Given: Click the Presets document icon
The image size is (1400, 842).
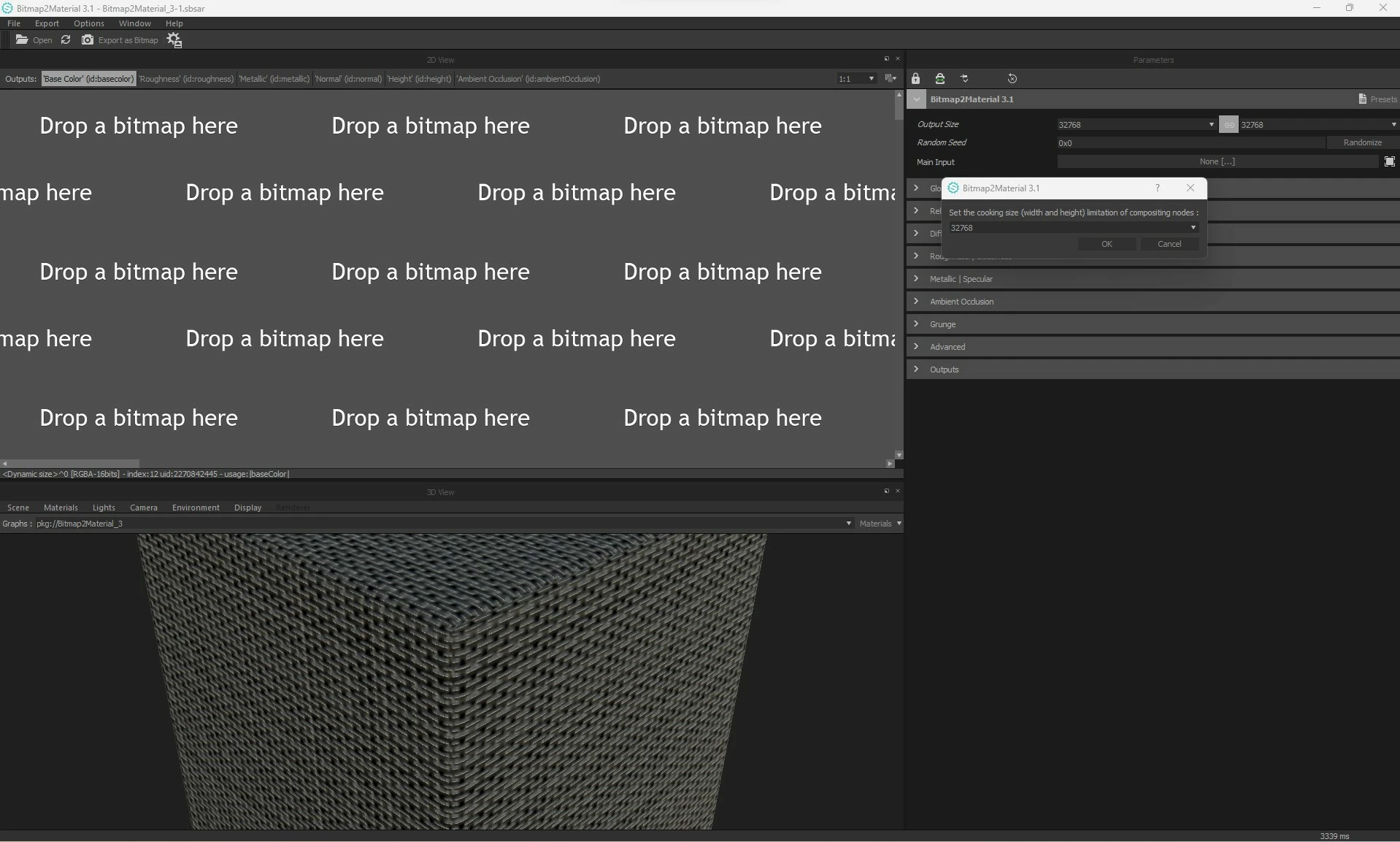Looking at the screenshot, I should [1362, 99].
